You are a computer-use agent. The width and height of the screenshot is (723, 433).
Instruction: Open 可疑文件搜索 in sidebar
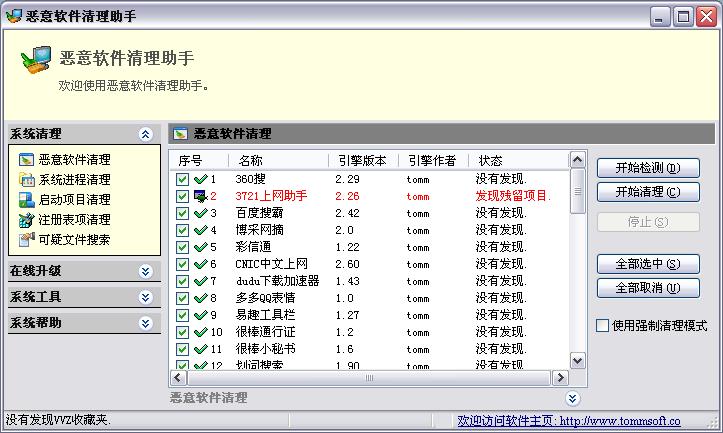pyautogui.click(x=74, y=239)
